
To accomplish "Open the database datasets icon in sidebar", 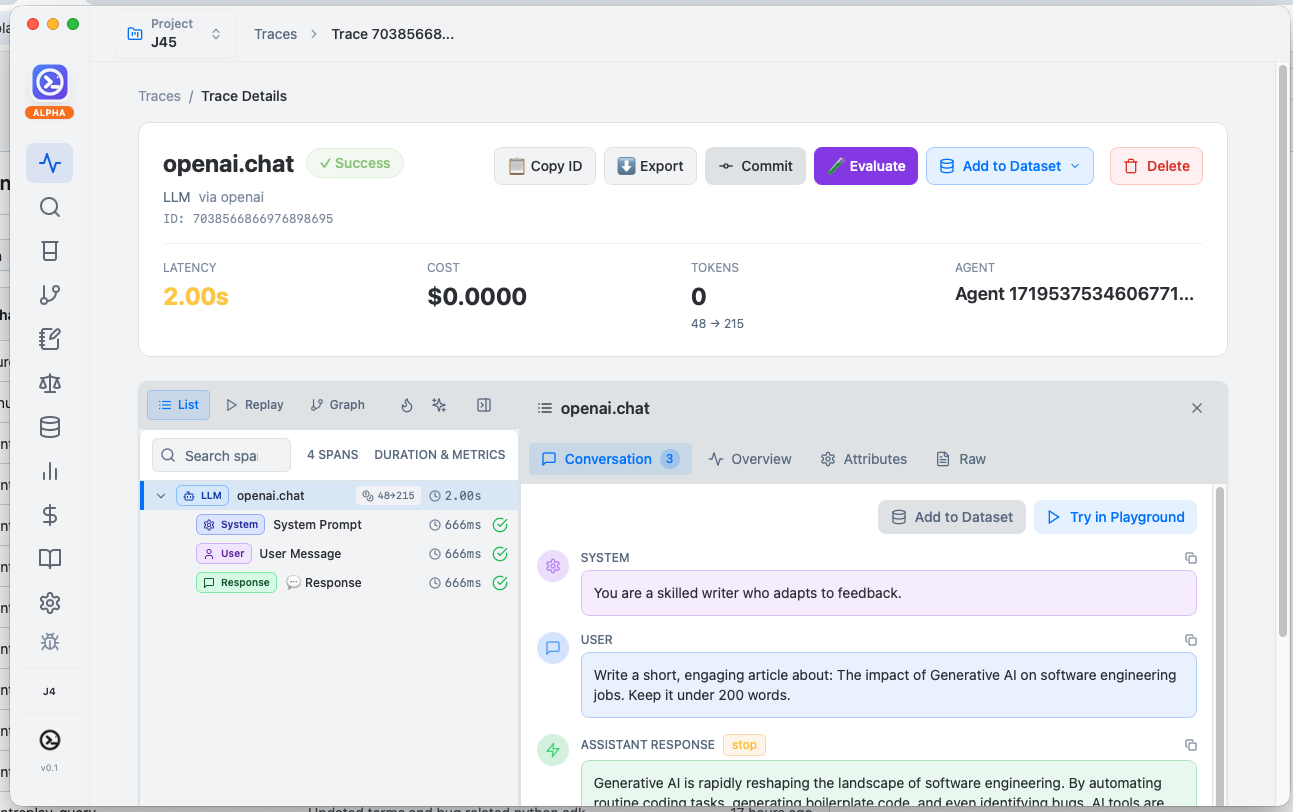I will (x=50, y=427).
